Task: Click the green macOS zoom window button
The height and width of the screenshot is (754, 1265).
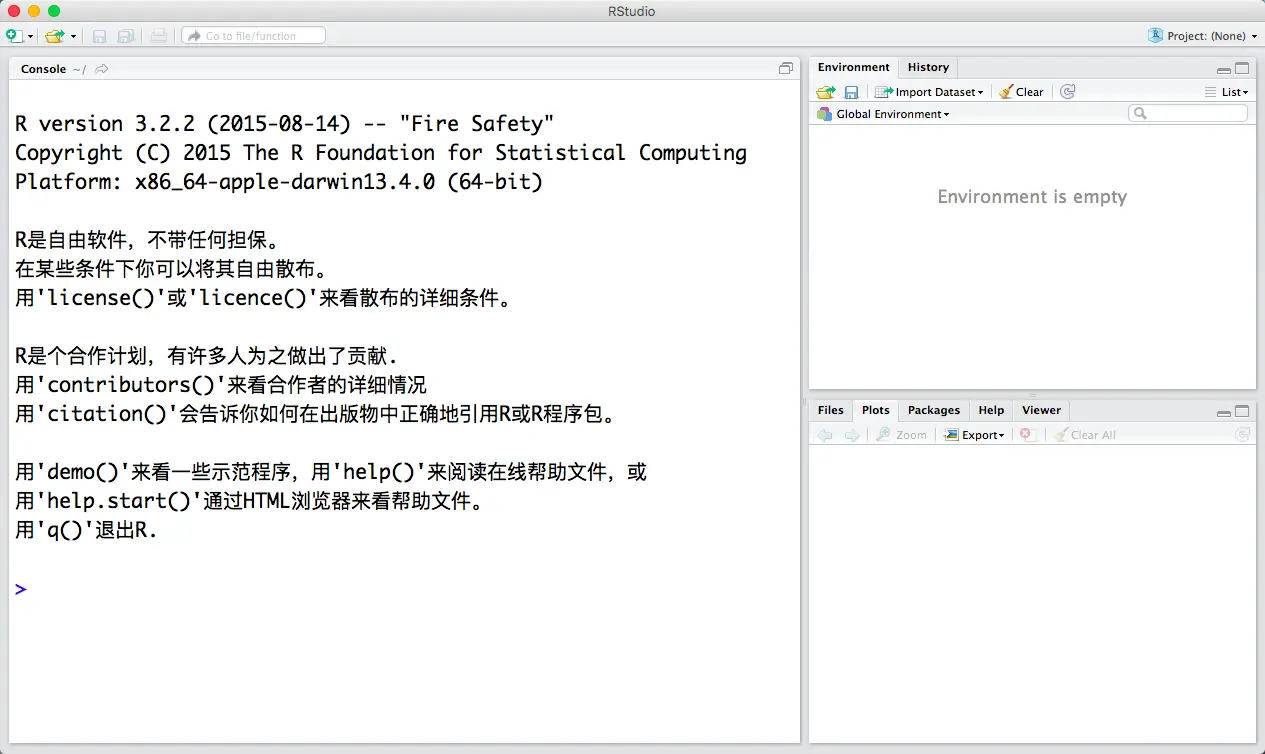Action: (54, 11)
